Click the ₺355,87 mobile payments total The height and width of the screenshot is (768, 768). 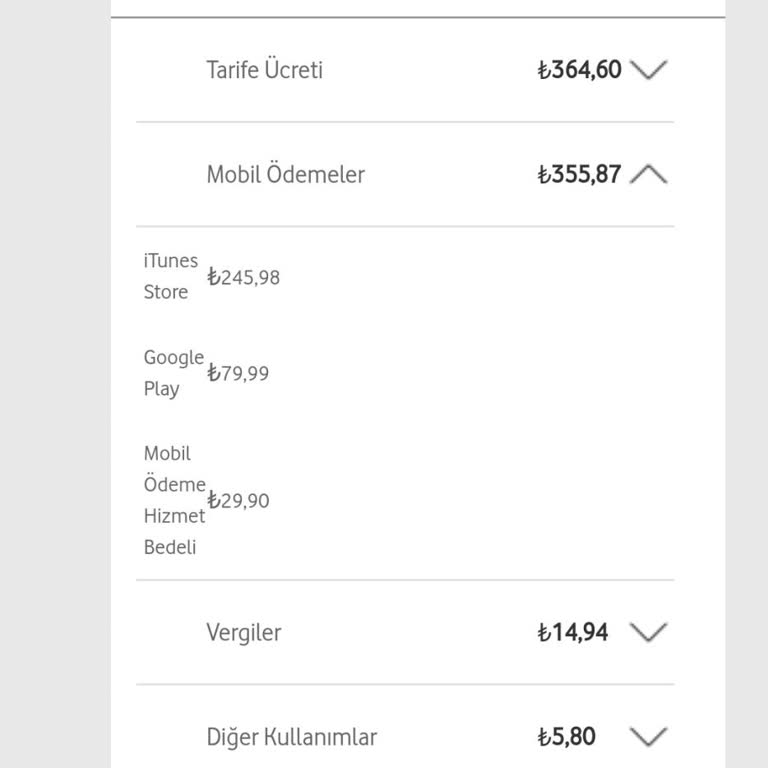[579, 174]
